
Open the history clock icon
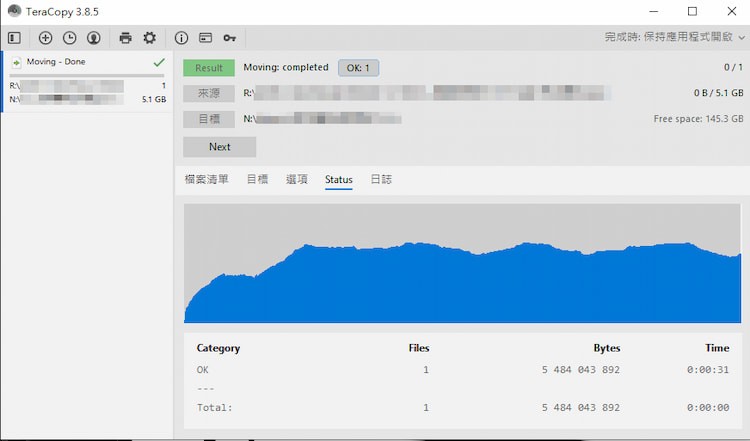70,38
